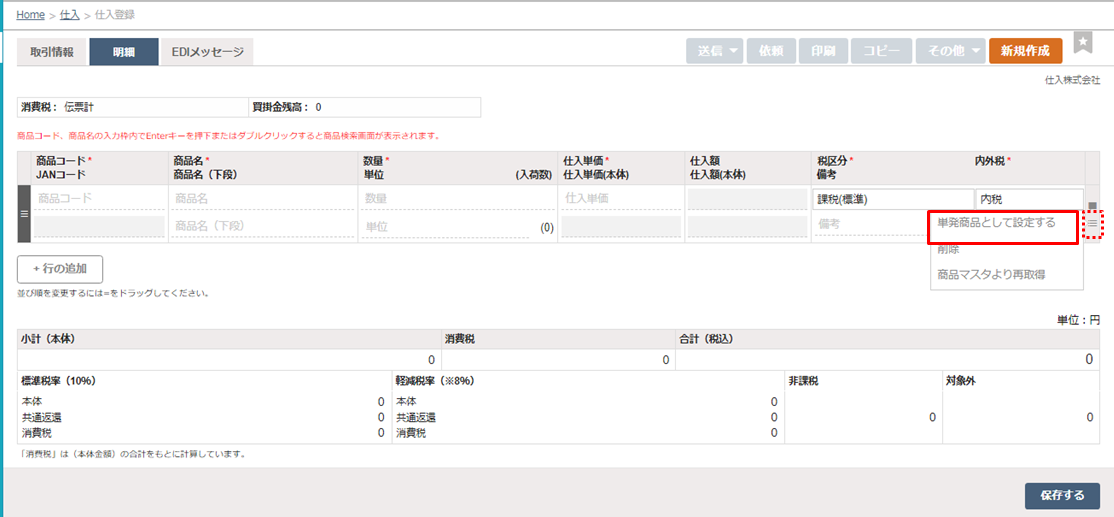Click the star bookmark icon

click(1083, 42)
